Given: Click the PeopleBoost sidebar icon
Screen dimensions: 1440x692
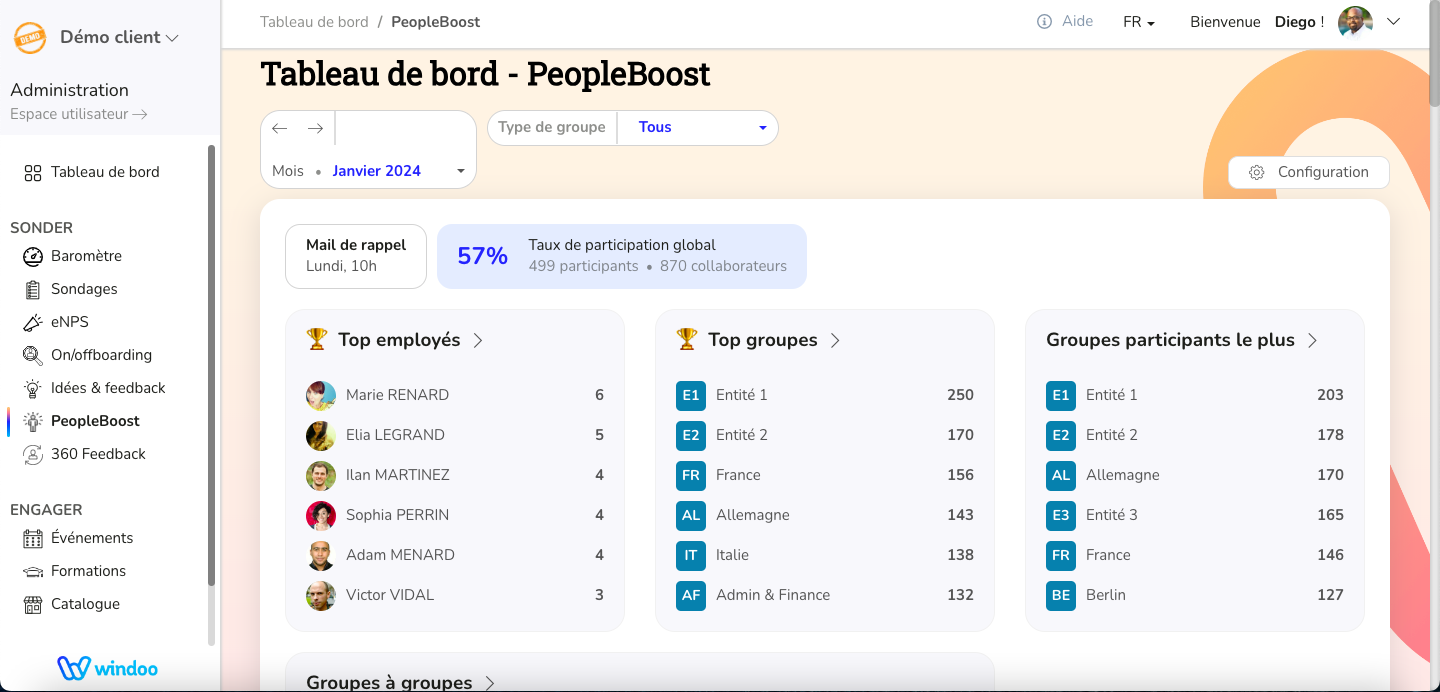Looking at the screenshot, I should pos(33,421).
